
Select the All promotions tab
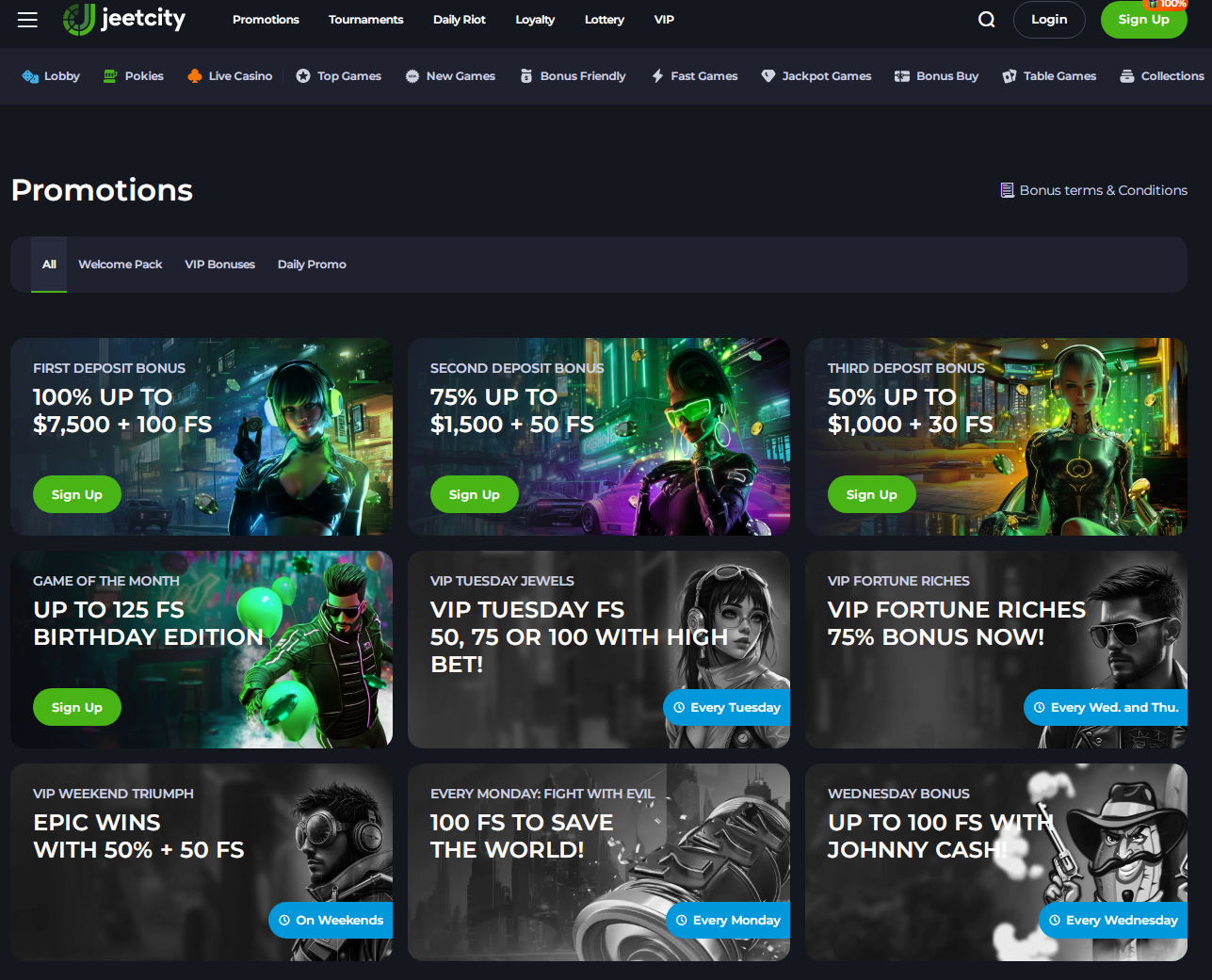49,265
